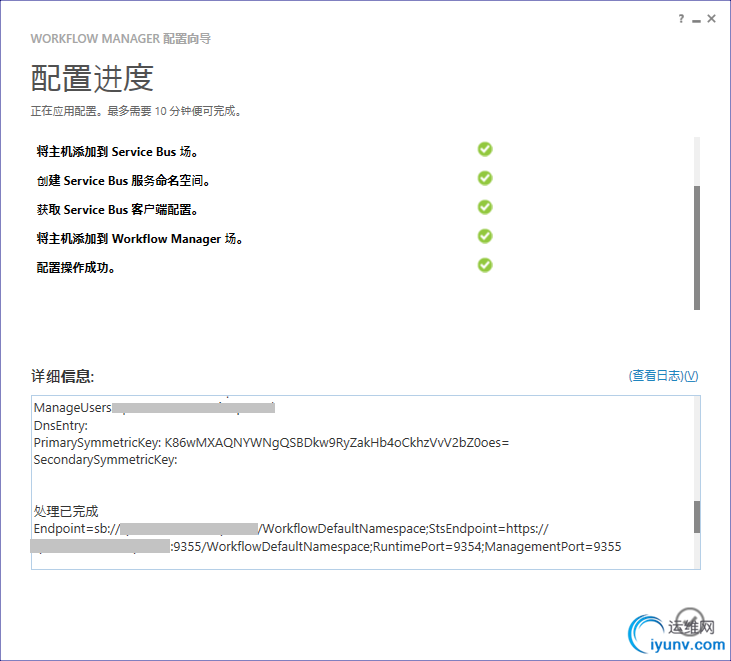Click green check beside 获取 Service Bus 客户端配置
The height and width of the screenshot is (661, 731).
pos(485,207)
